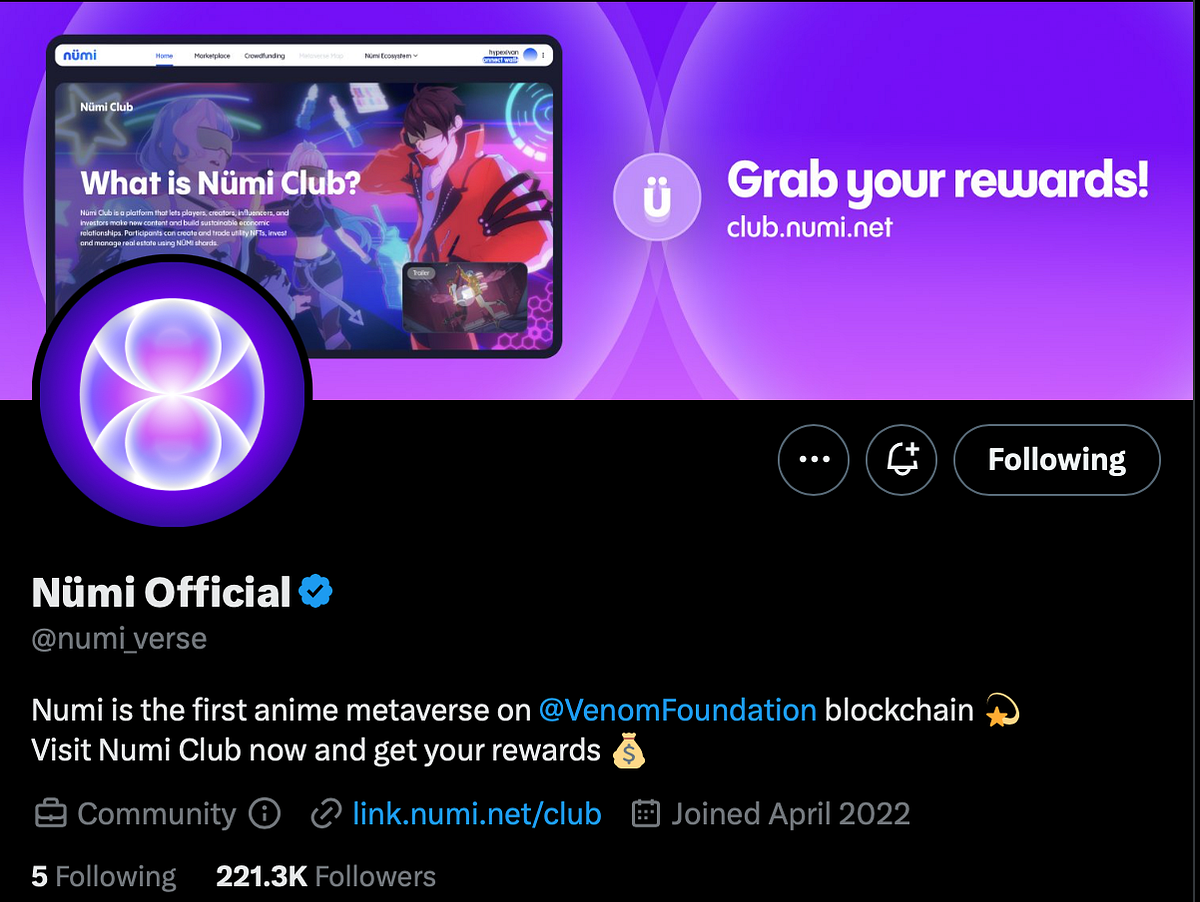Click the Trailer video thumbnail in banner

(x=465, y=297)
